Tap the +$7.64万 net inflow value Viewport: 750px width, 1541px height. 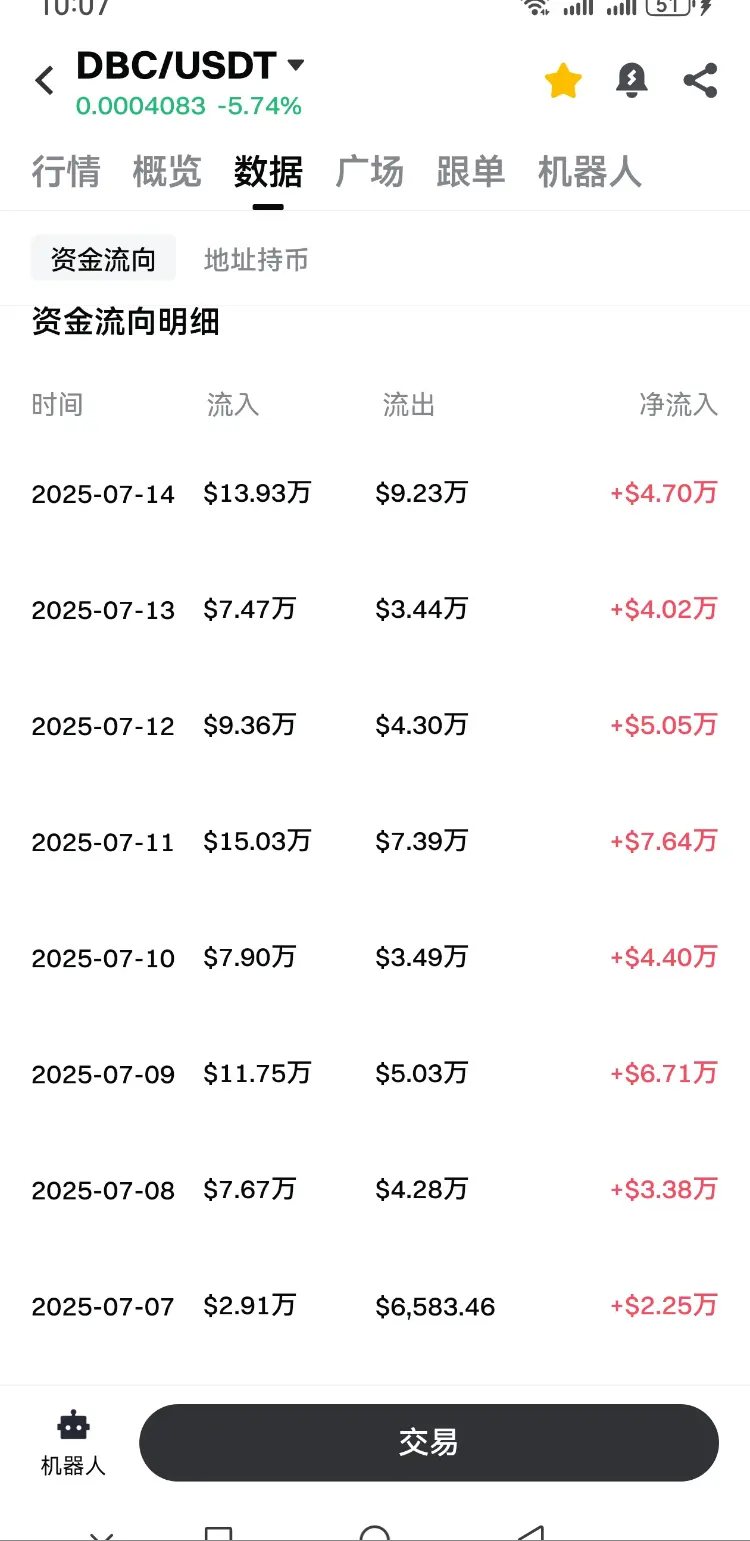664,841
